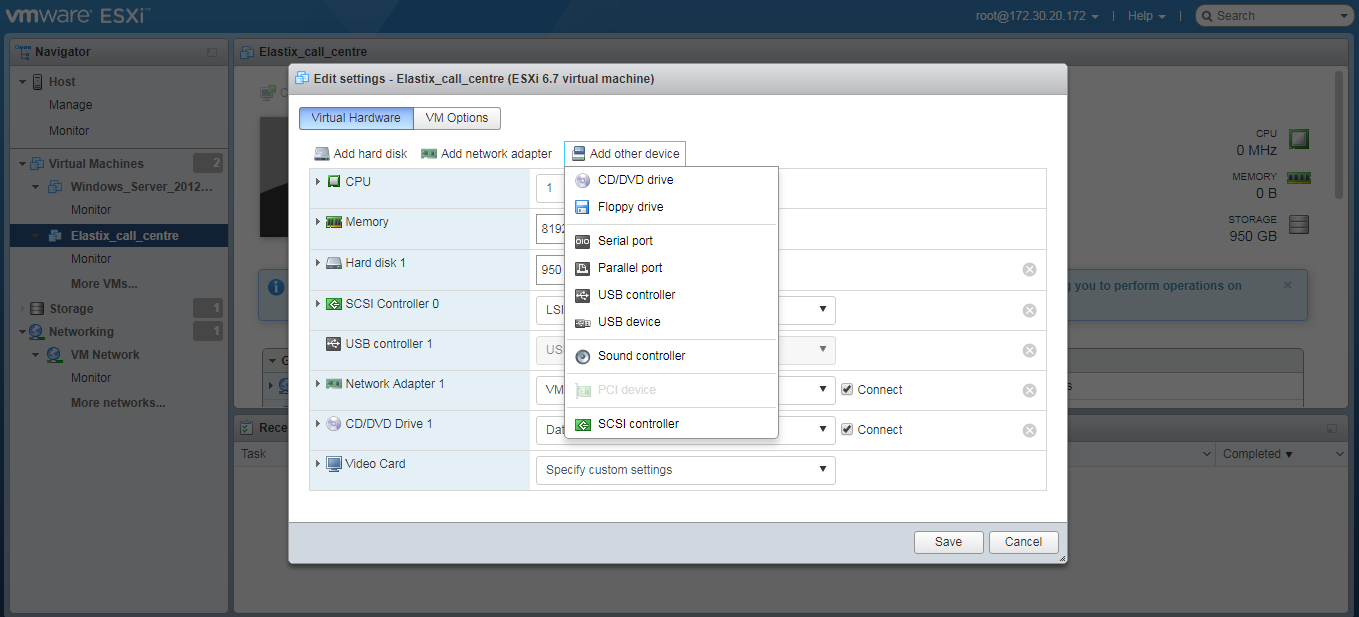Click the Memory value input field
This screenshot has height=617, width=1359.
[x=551, y=227]
